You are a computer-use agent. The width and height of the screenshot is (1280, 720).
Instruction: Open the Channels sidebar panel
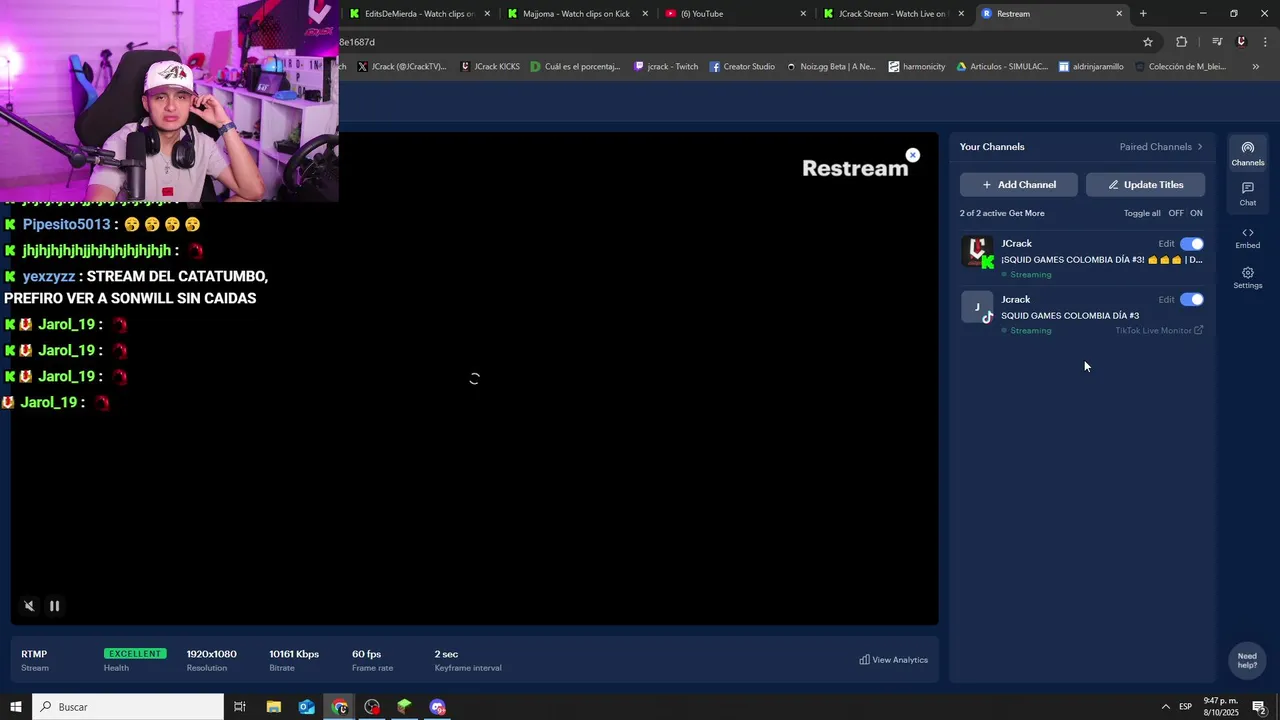(1247, 154)
